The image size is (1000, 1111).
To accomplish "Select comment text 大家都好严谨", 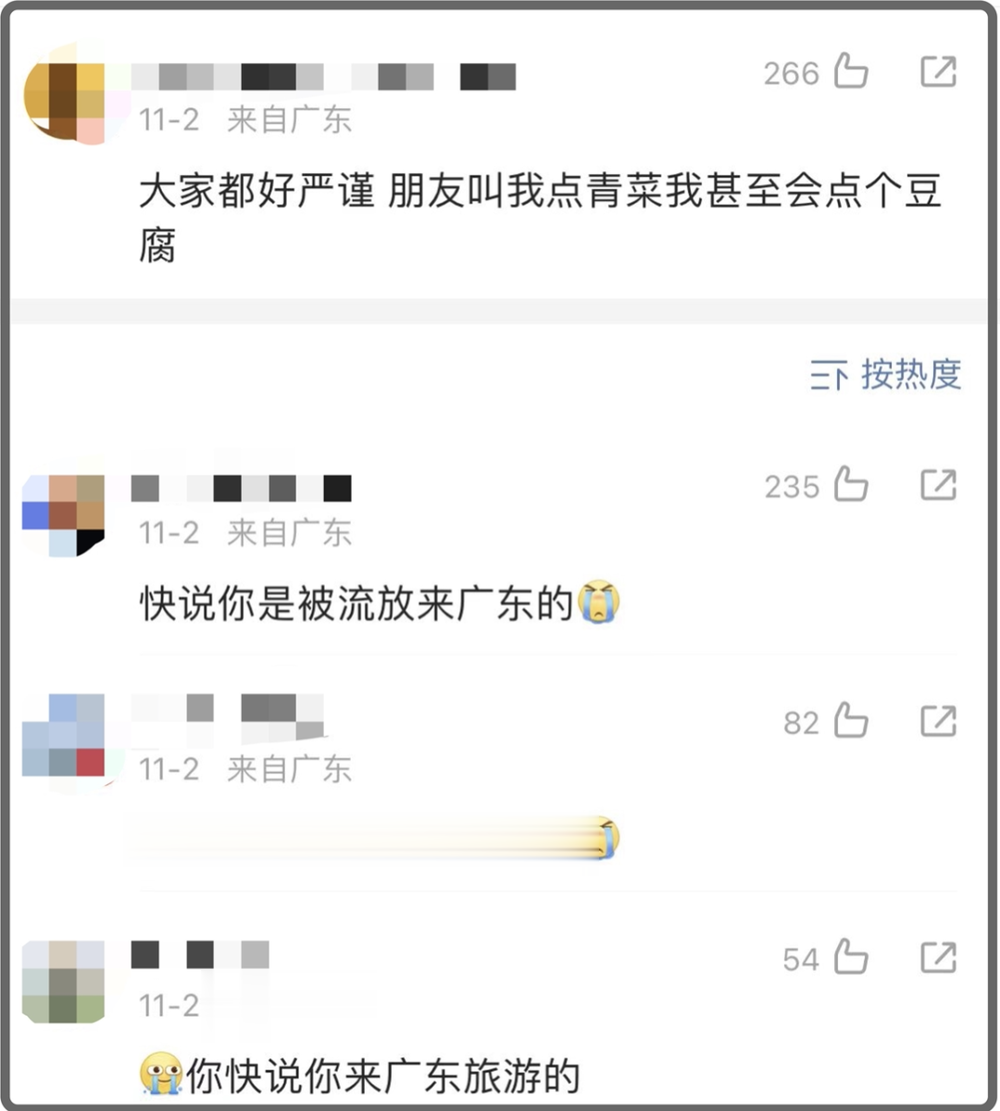I will (x=256, y=191).
